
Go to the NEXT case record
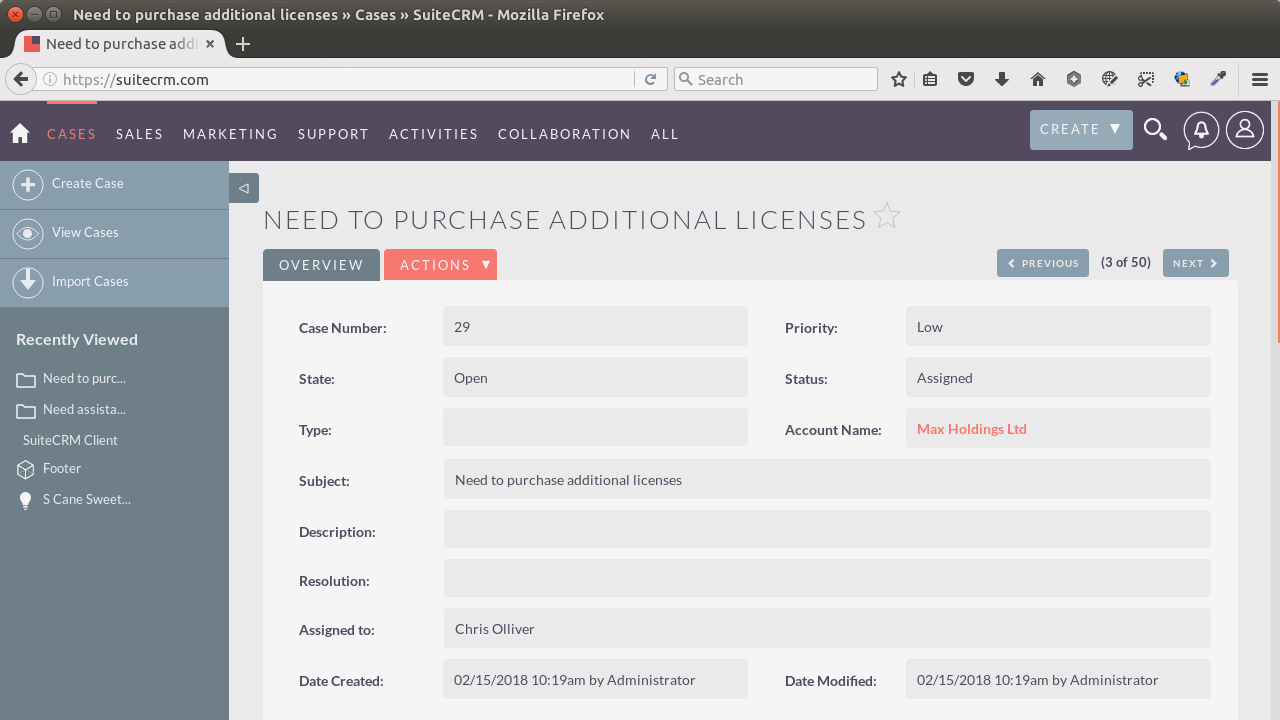pos(1195,262)
